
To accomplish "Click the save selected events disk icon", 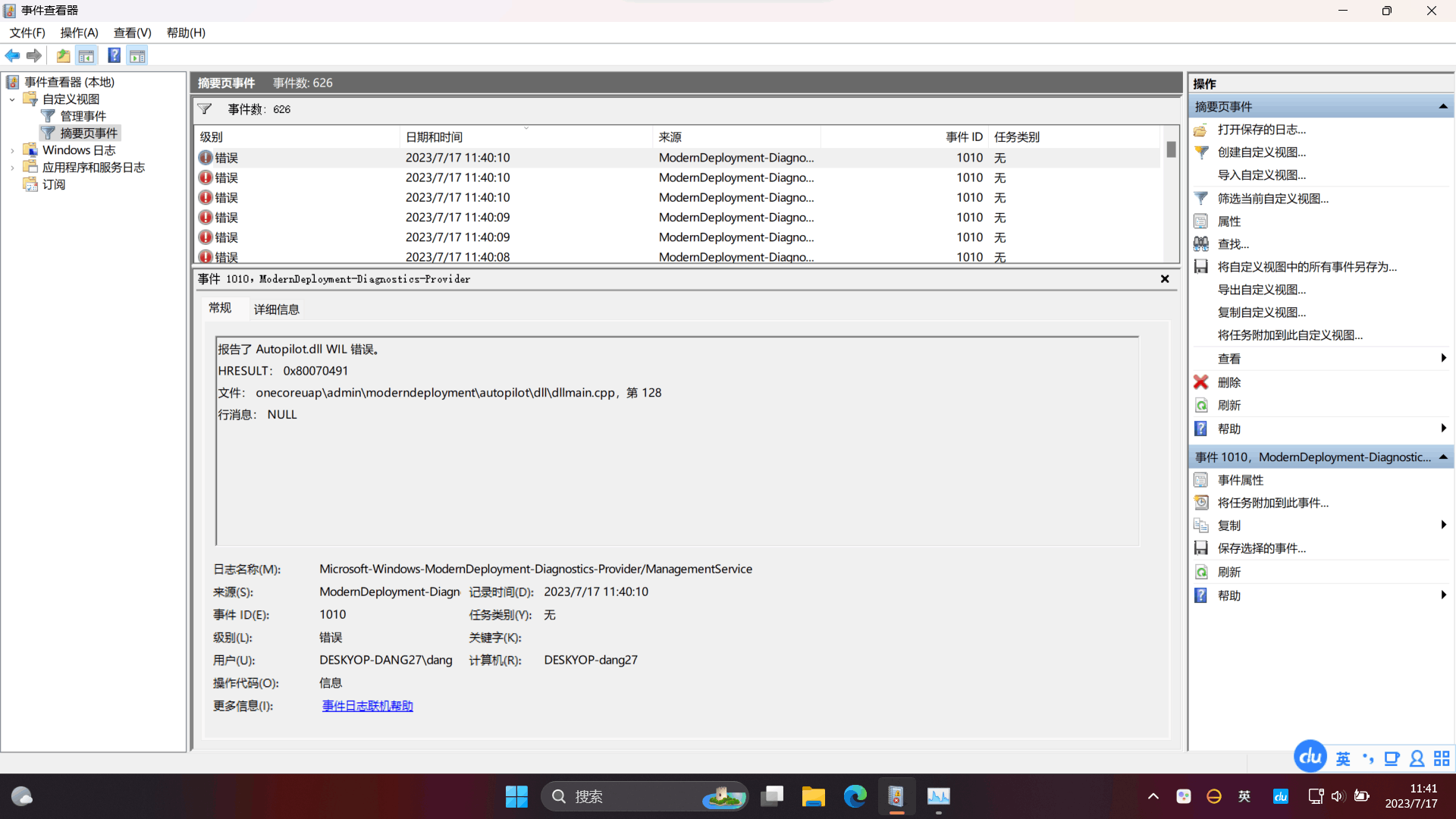I will click(x=1201, y=548).
